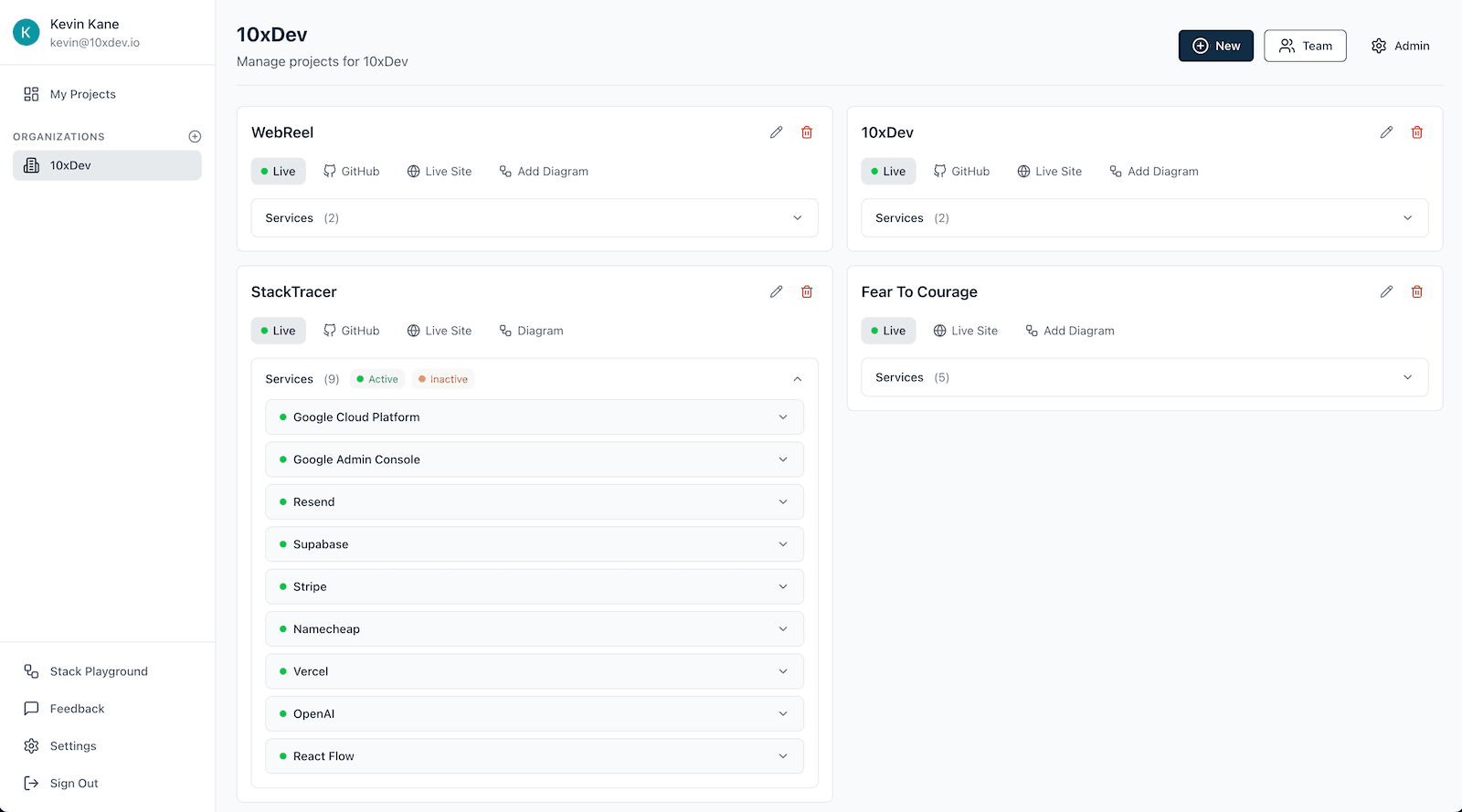Expand the Google Admin Console service
This screenshot has height=812, width=1462.
click(535, 459)
